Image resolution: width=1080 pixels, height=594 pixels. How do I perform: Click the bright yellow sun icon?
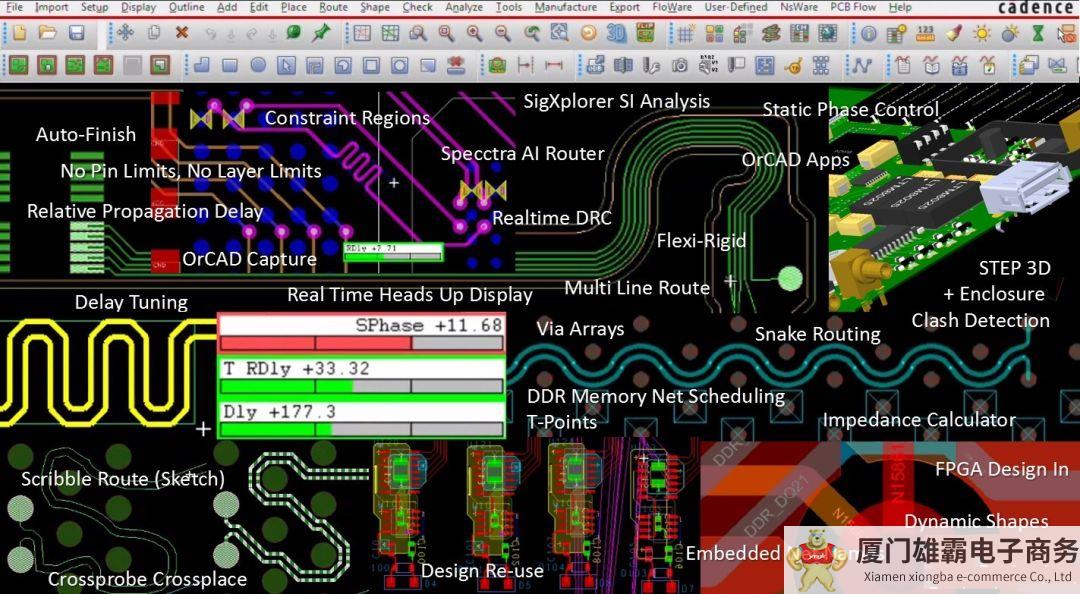click(982, 33)
